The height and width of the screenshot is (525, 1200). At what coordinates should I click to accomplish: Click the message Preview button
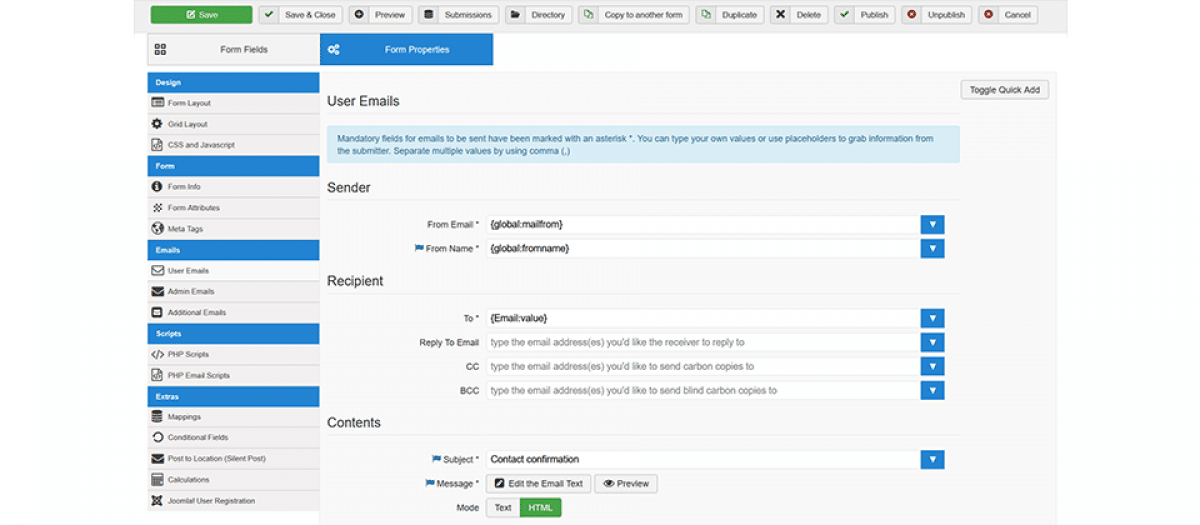tap(626, 484)
